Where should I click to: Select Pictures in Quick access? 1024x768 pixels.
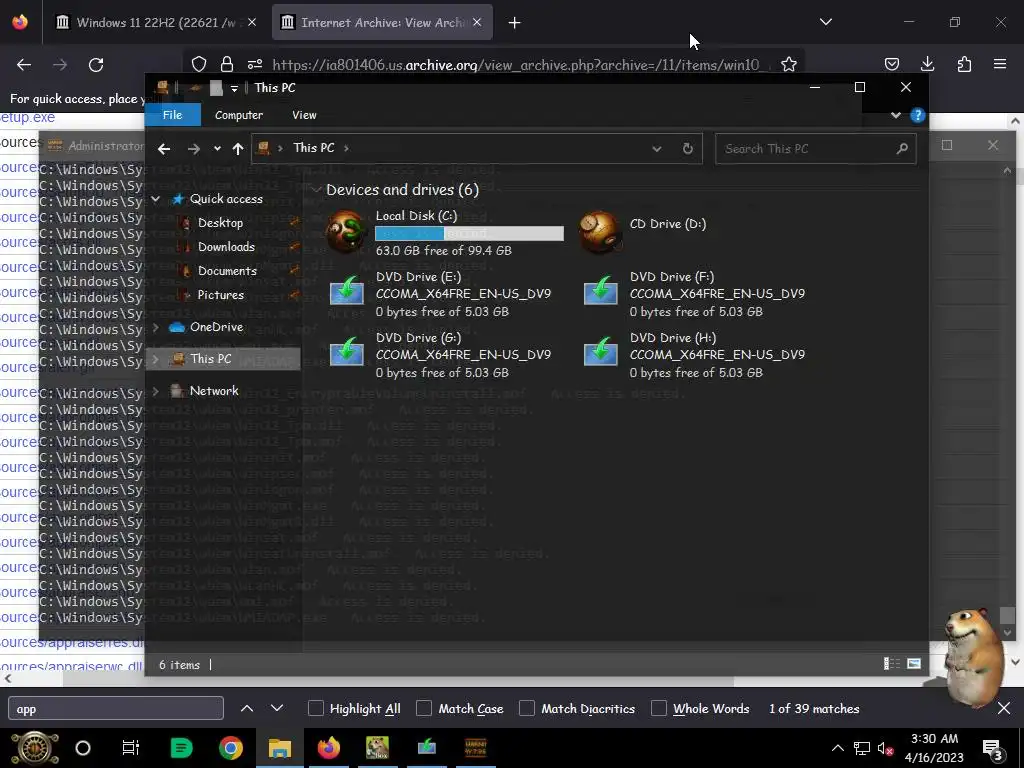coord(221,295)
